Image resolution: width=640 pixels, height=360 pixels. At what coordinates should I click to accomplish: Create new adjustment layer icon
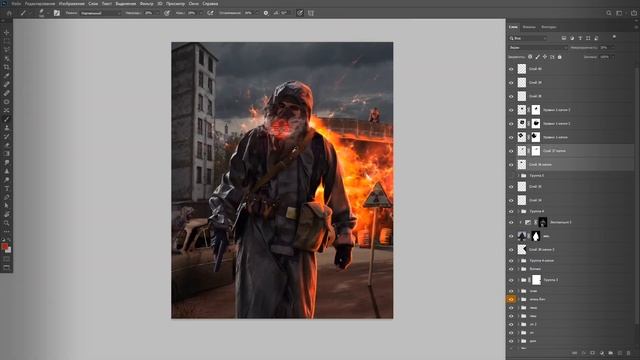pos(602,353)
